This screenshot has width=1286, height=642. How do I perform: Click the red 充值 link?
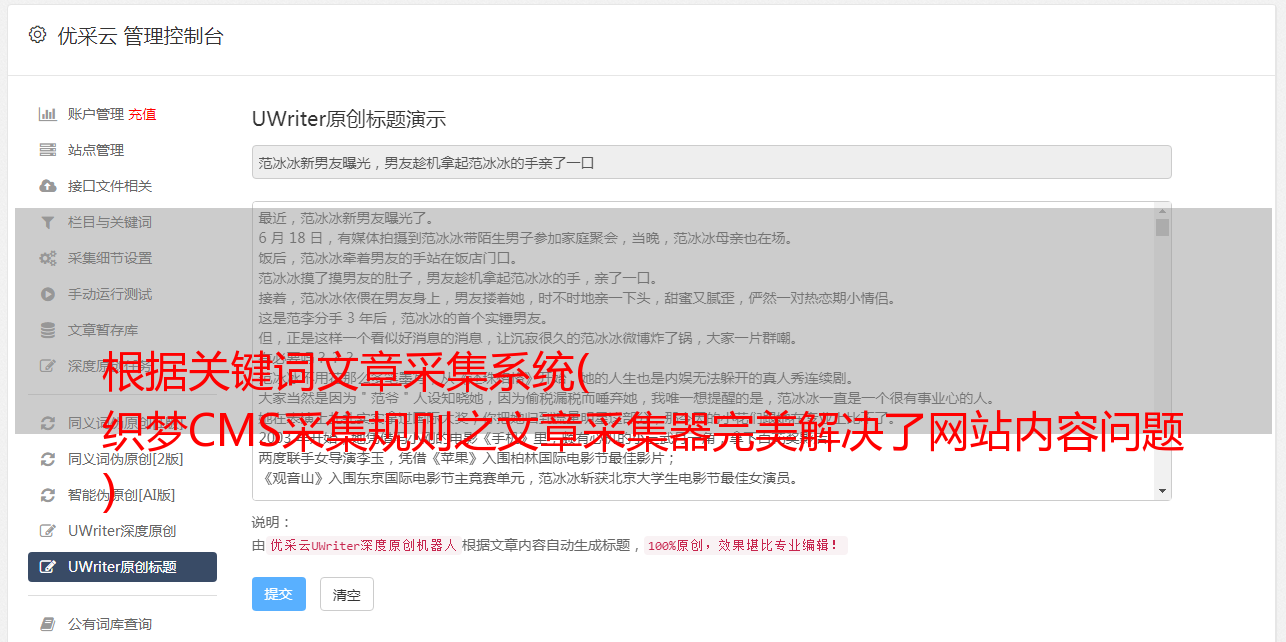[142, 114]
